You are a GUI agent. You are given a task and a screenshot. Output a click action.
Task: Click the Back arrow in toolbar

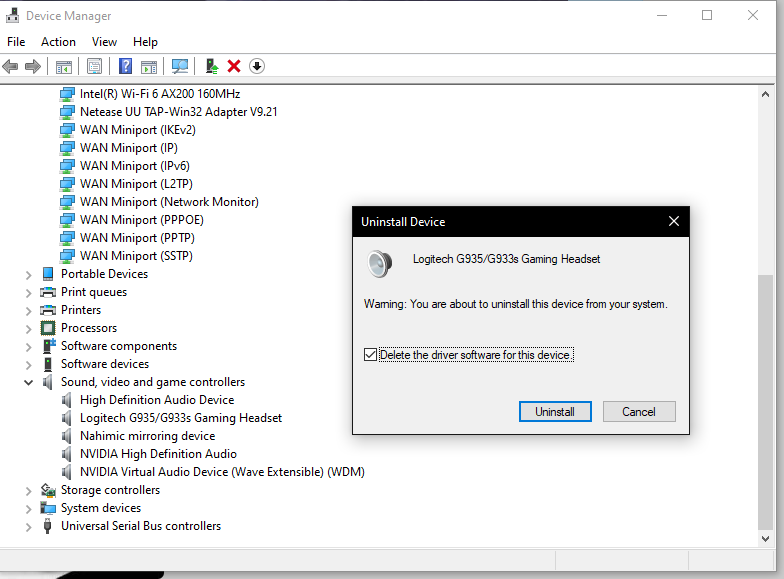[x=10, y=66]
